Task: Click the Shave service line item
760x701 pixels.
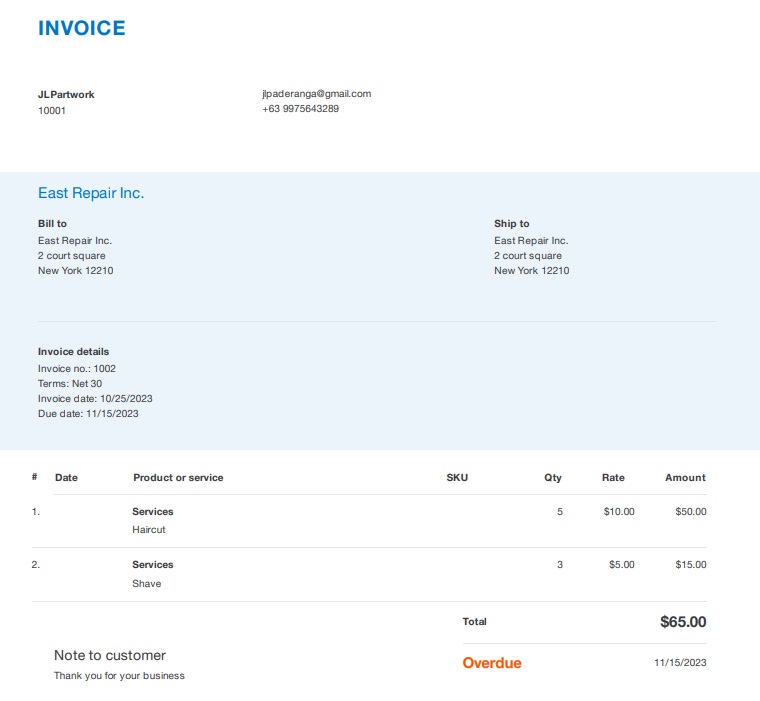Action: (146, 584)
